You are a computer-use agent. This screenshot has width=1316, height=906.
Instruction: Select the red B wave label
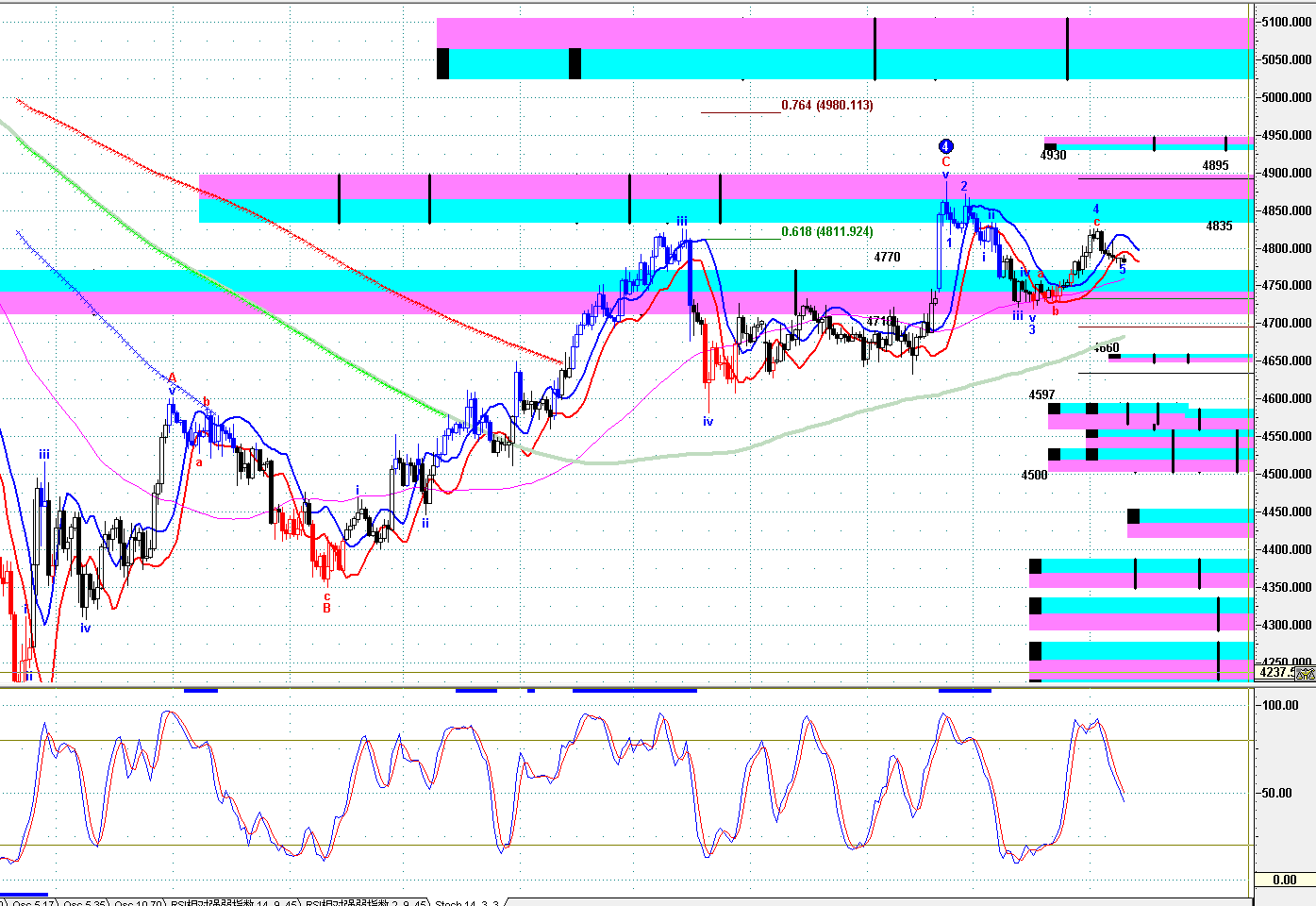coord(326,608)
